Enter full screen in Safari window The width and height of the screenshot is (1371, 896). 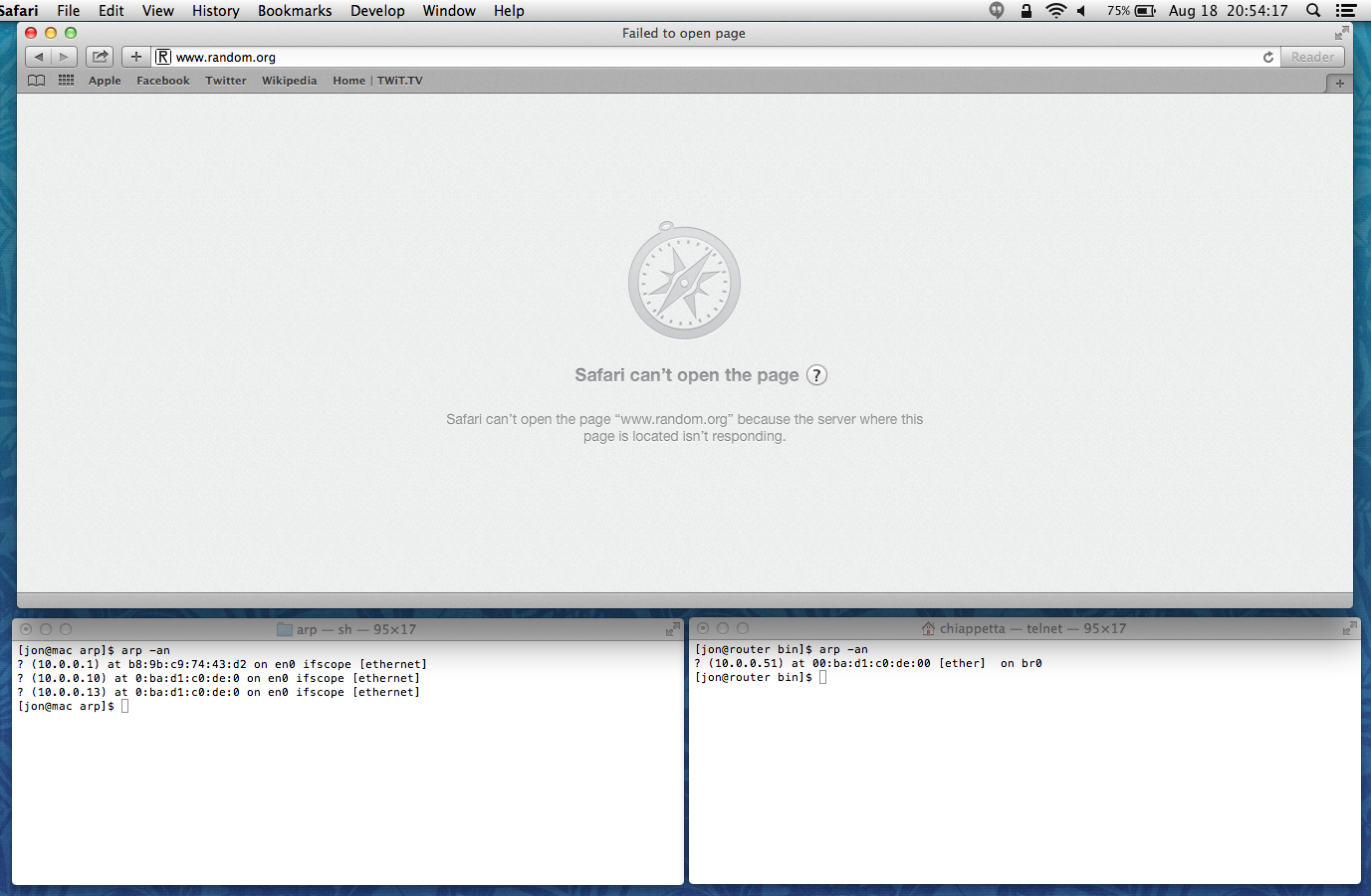[1341, 33]
